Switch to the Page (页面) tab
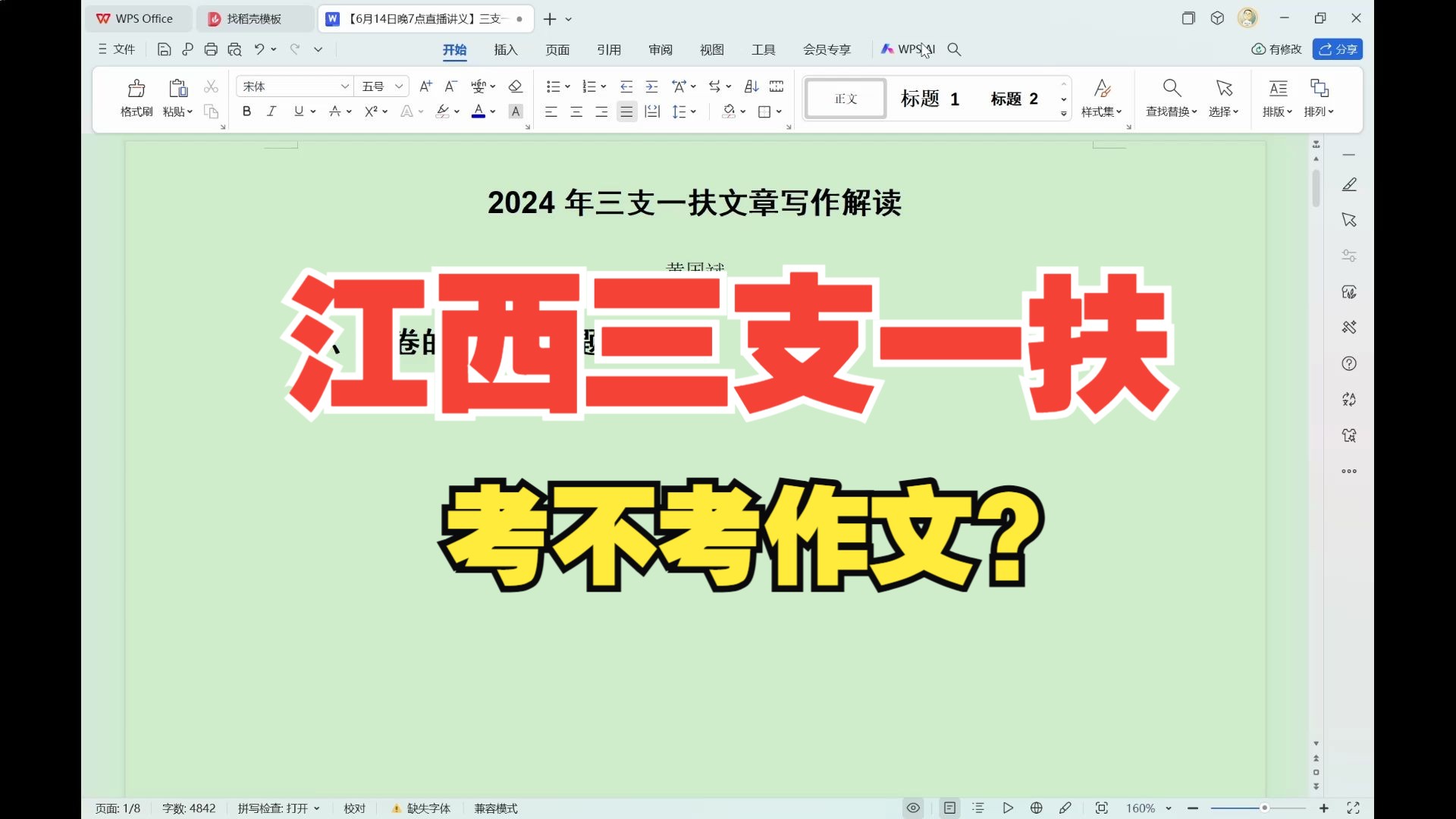 [557, 49]
